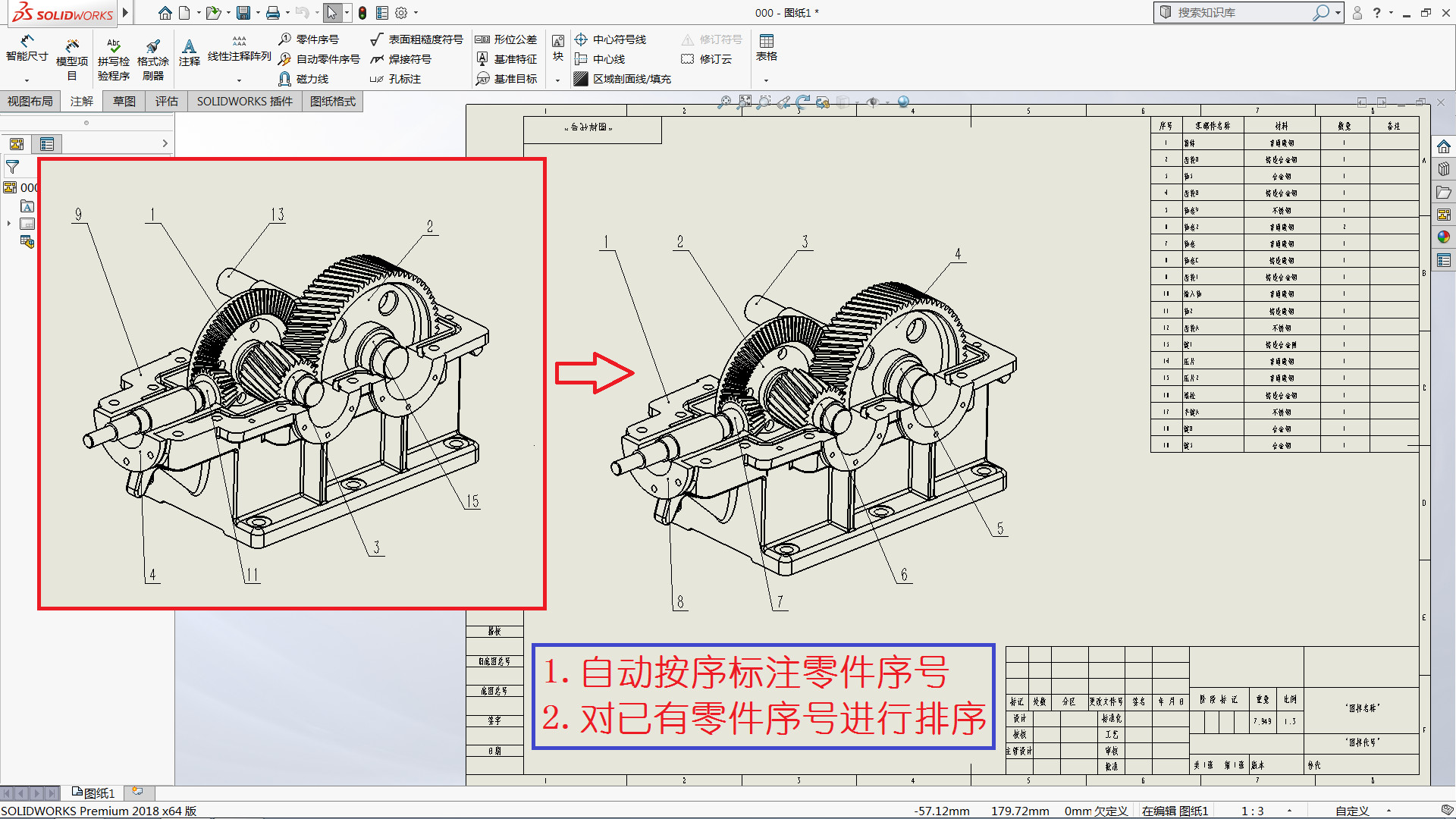Open the File Explorer task pane tab
Image resolution: width=1456 pixels, height=819 pixels.
(x=1443, y=193)
